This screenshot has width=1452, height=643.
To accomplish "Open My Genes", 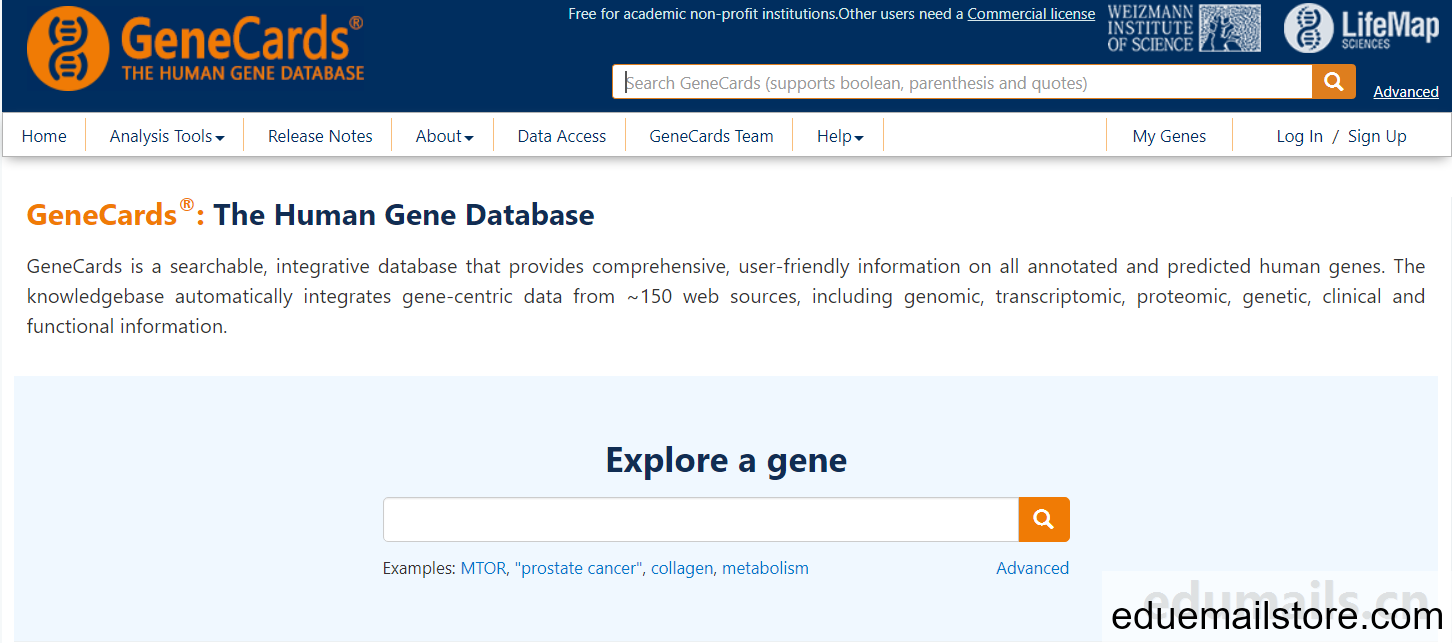I will (1169, 136).
